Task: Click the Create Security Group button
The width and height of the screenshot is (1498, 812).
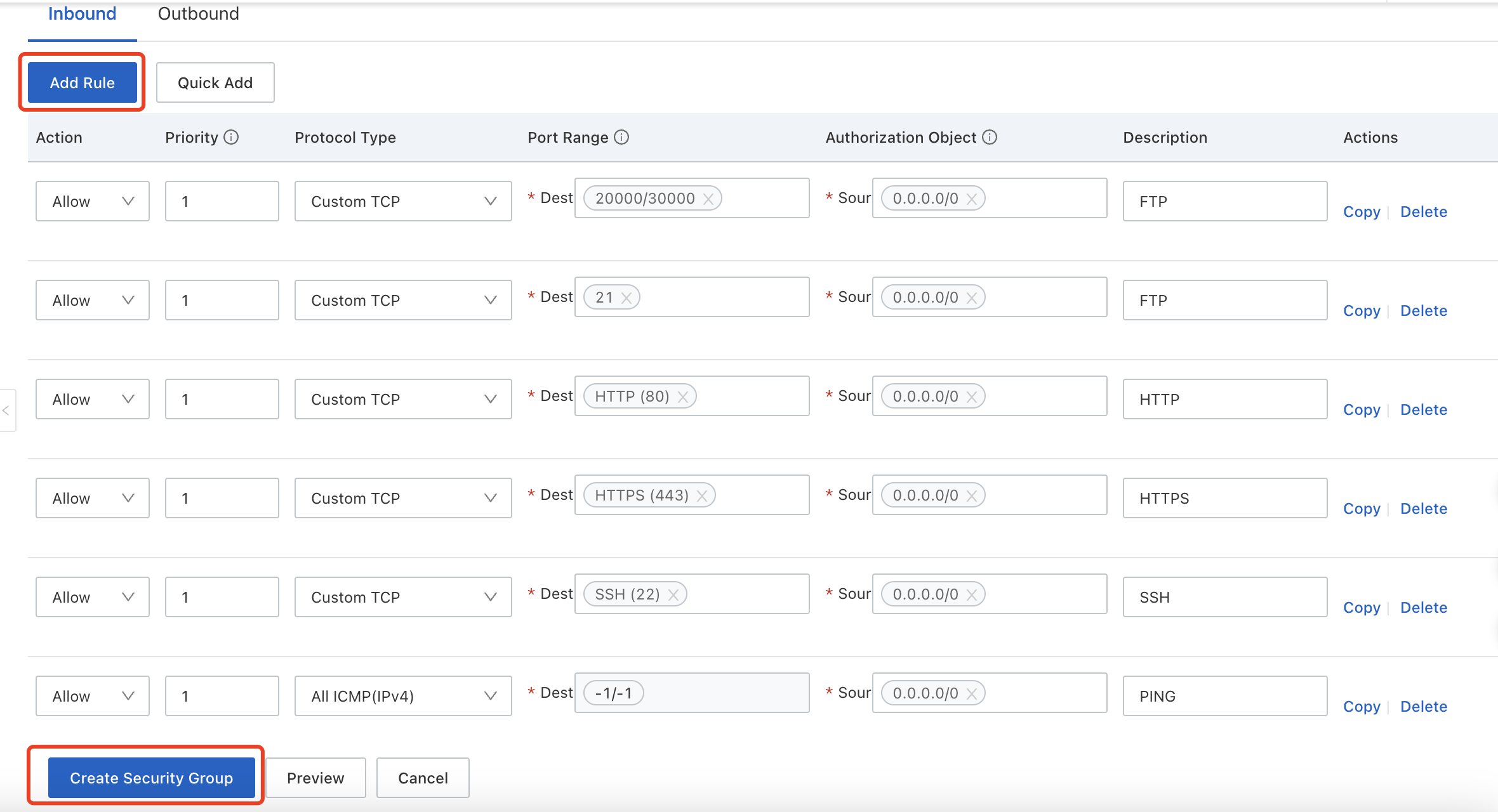Action: pyautogui.click(x=153, y=777)
